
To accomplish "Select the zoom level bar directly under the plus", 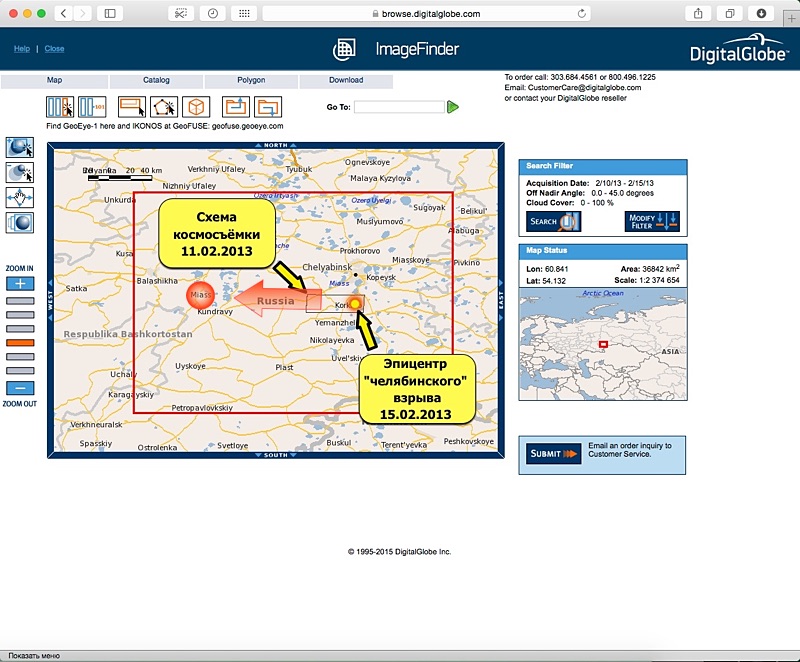I will pos(20,301).
